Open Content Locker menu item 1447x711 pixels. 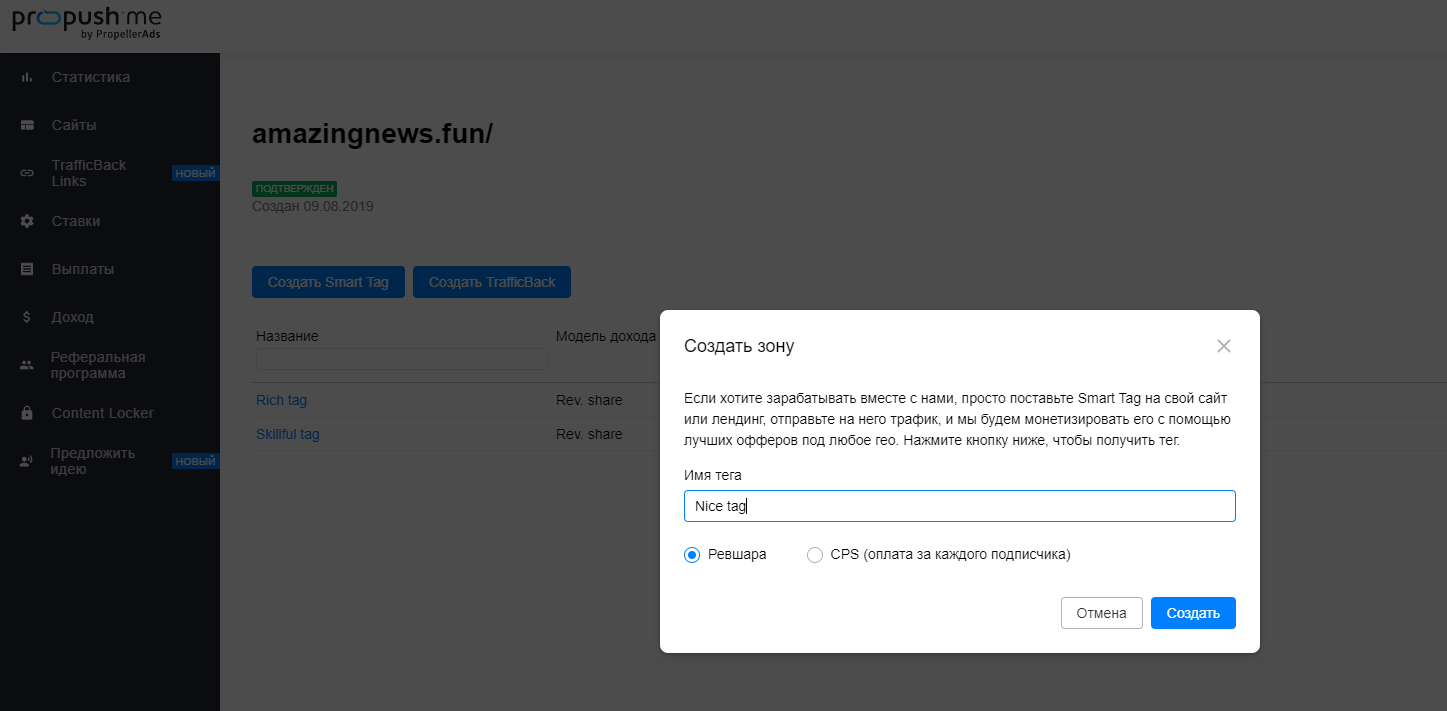click(103, 413)
